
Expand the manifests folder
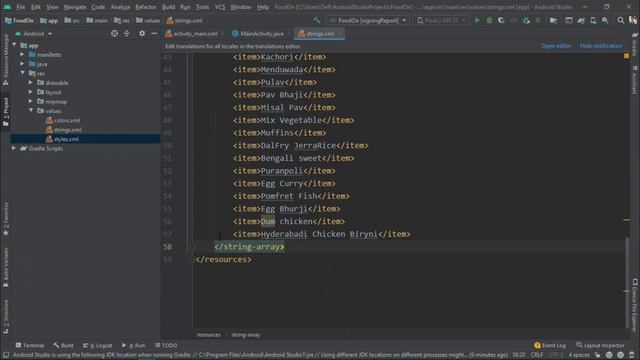[x=22, y=54]
